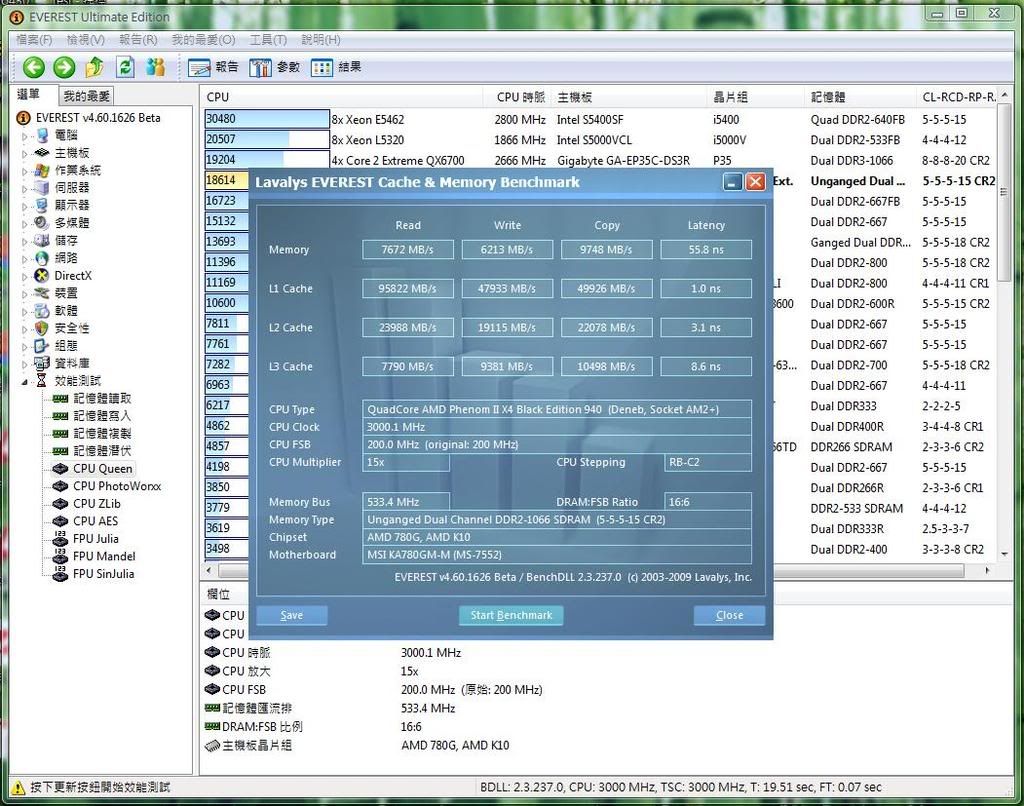
Task: Select the 記憶體複製 memory copy benchmark
Action: (x=102, y=434)
